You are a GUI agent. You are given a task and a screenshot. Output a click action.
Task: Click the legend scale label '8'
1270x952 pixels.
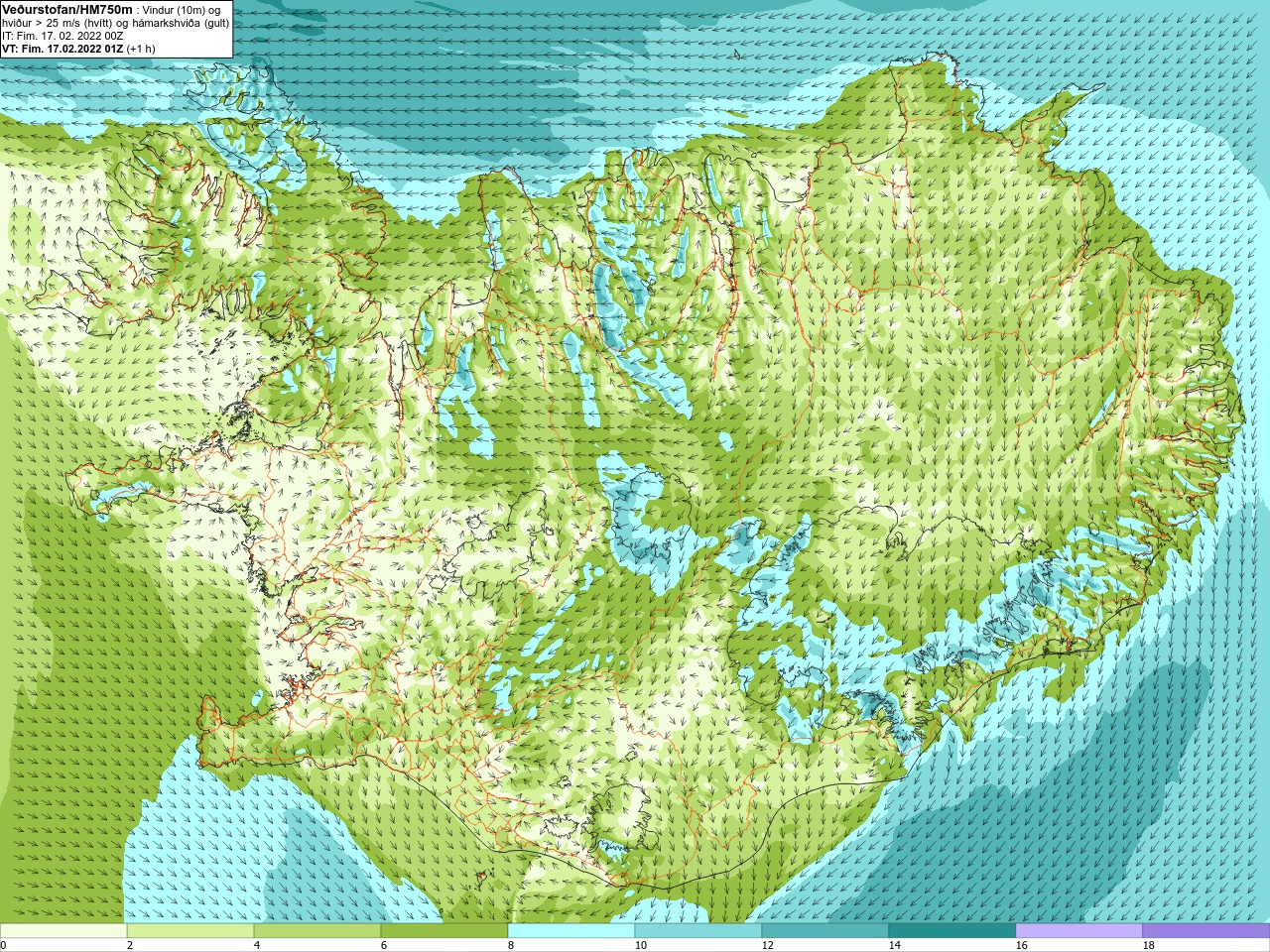point(511,945)
